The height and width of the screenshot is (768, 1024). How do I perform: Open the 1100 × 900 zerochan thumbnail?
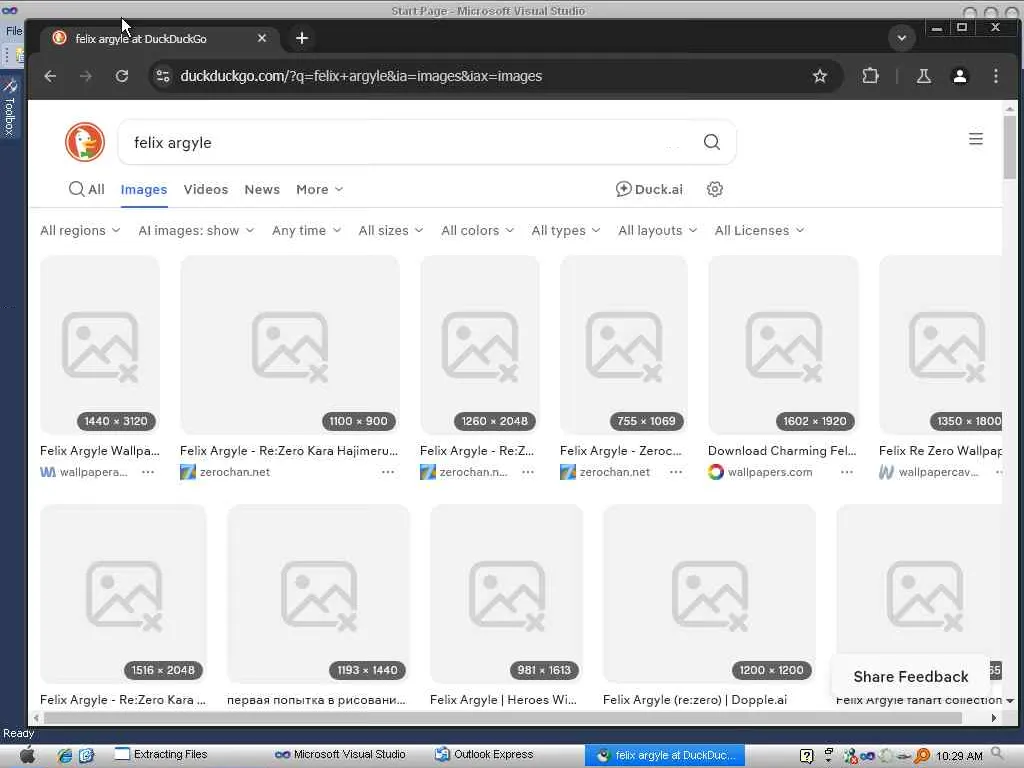pyautogui.click(x=289, y=345)
